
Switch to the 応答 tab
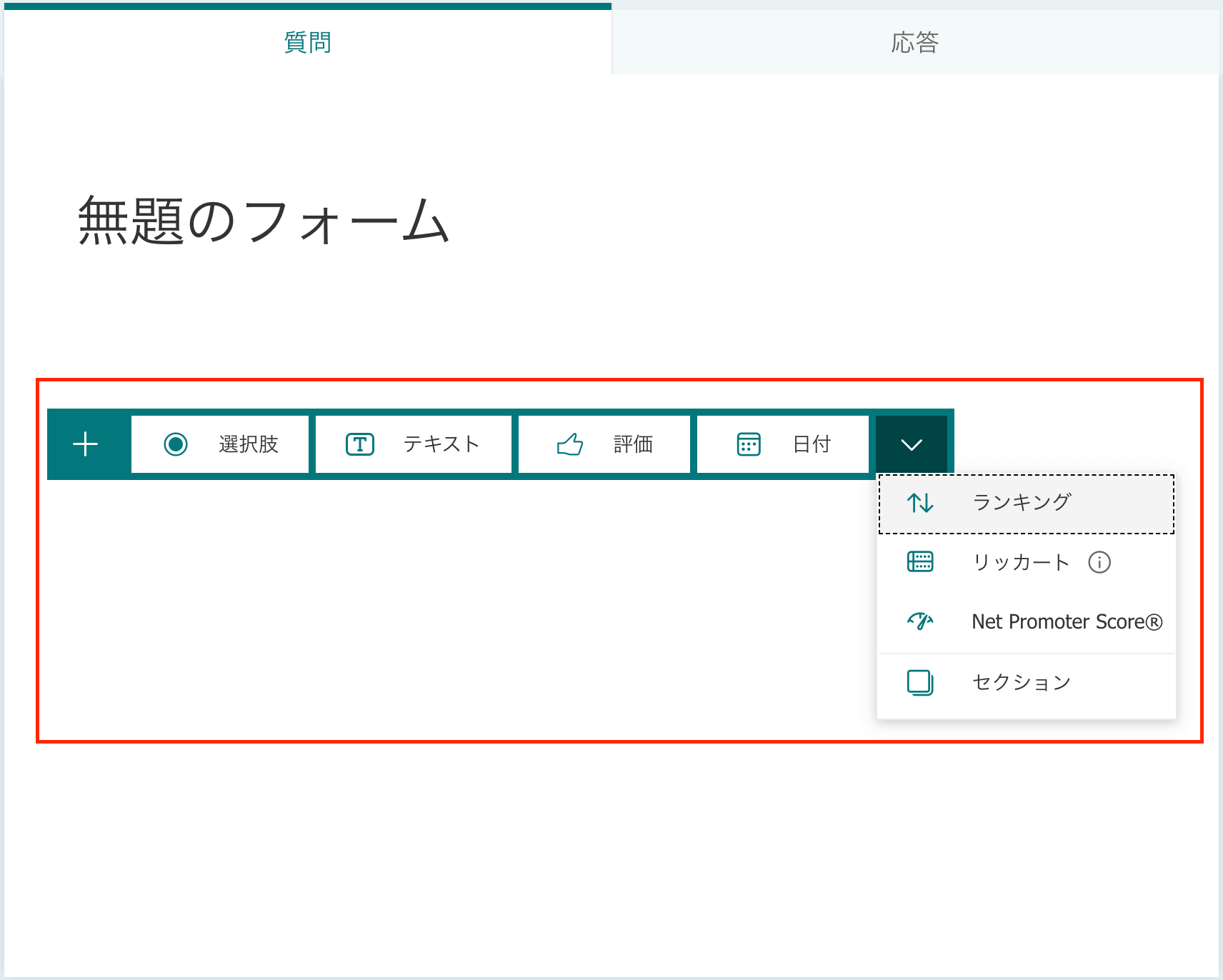(x=916, y=42)
